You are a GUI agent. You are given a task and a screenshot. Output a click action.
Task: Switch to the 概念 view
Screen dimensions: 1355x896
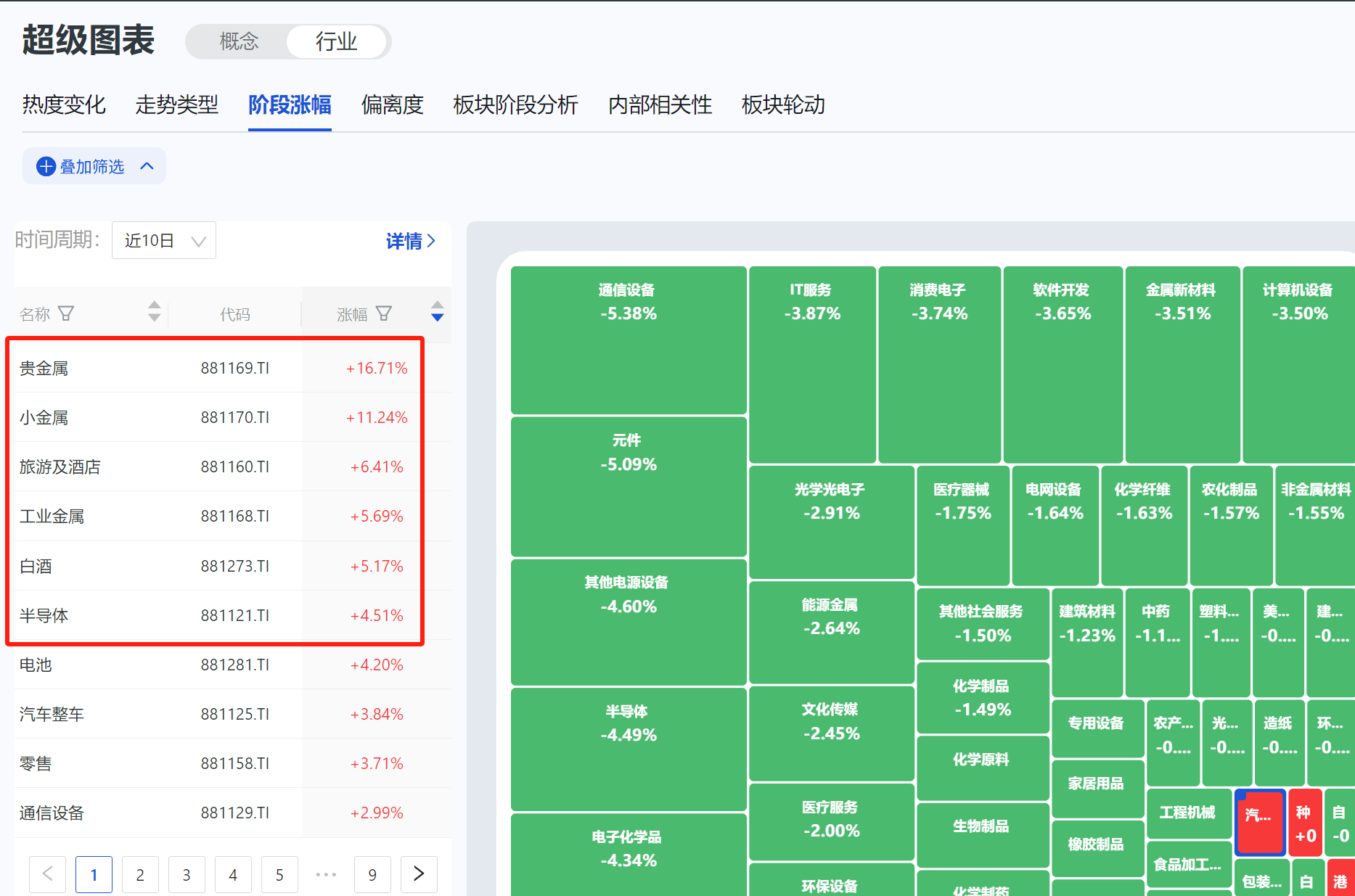(240, 41)
